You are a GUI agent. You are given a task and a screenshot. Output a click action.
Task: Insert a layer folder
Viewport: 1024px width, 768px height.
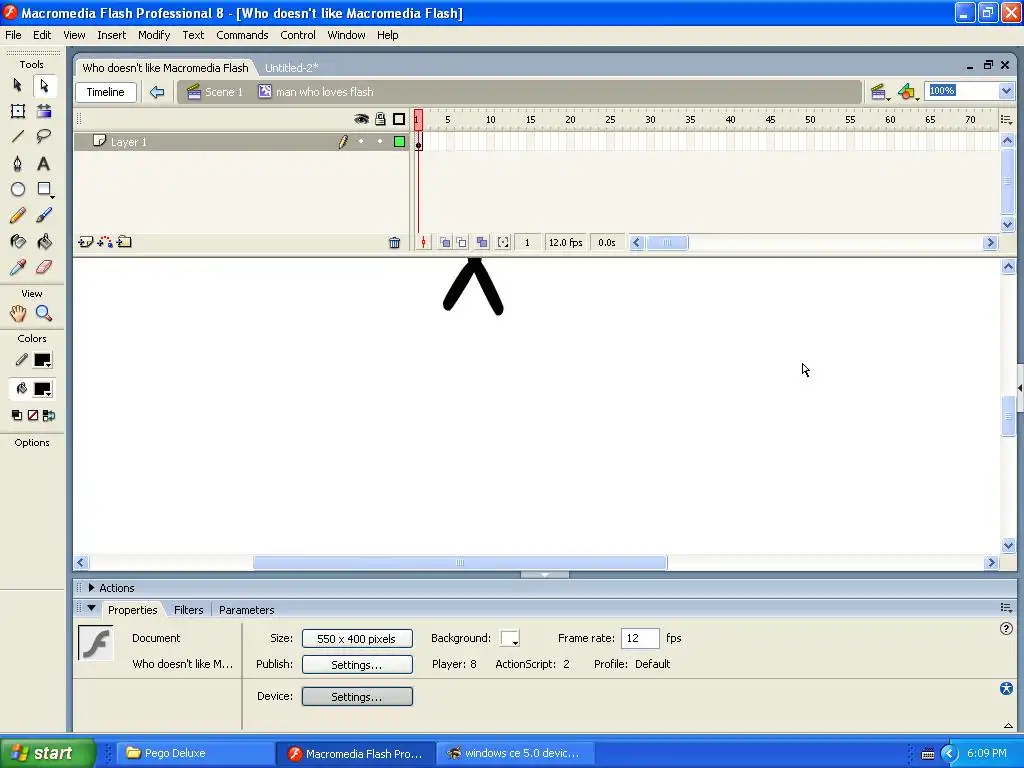pos(124,242)
